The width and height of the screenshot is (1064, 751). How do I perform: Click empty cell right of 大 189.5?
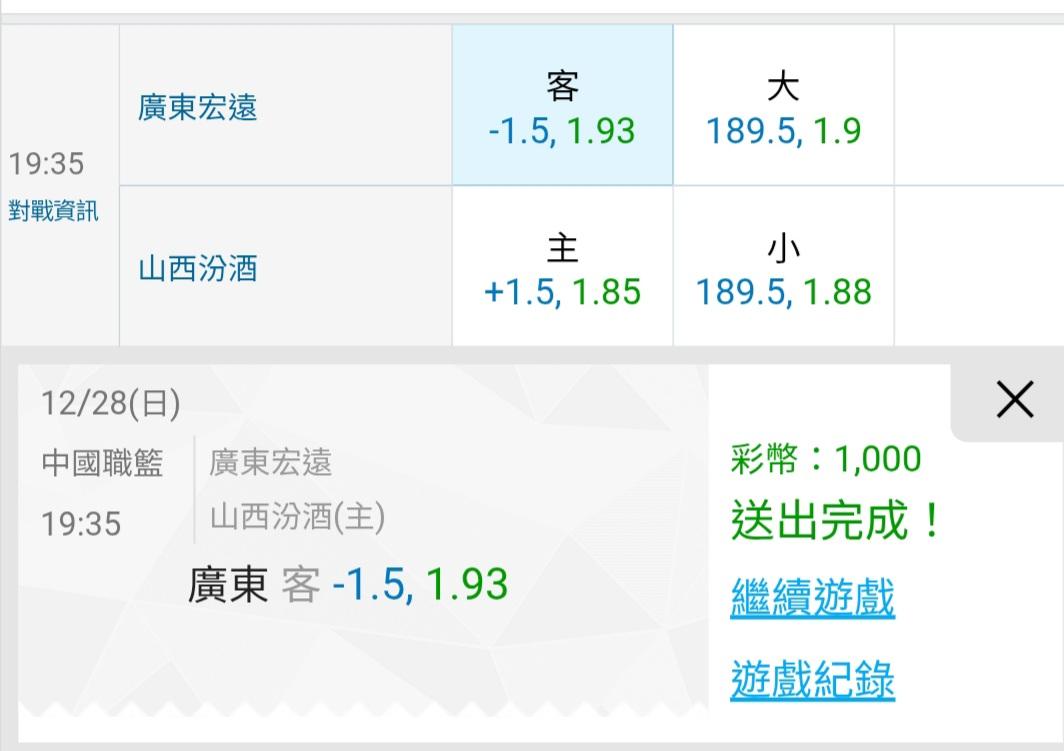[978, 106]
